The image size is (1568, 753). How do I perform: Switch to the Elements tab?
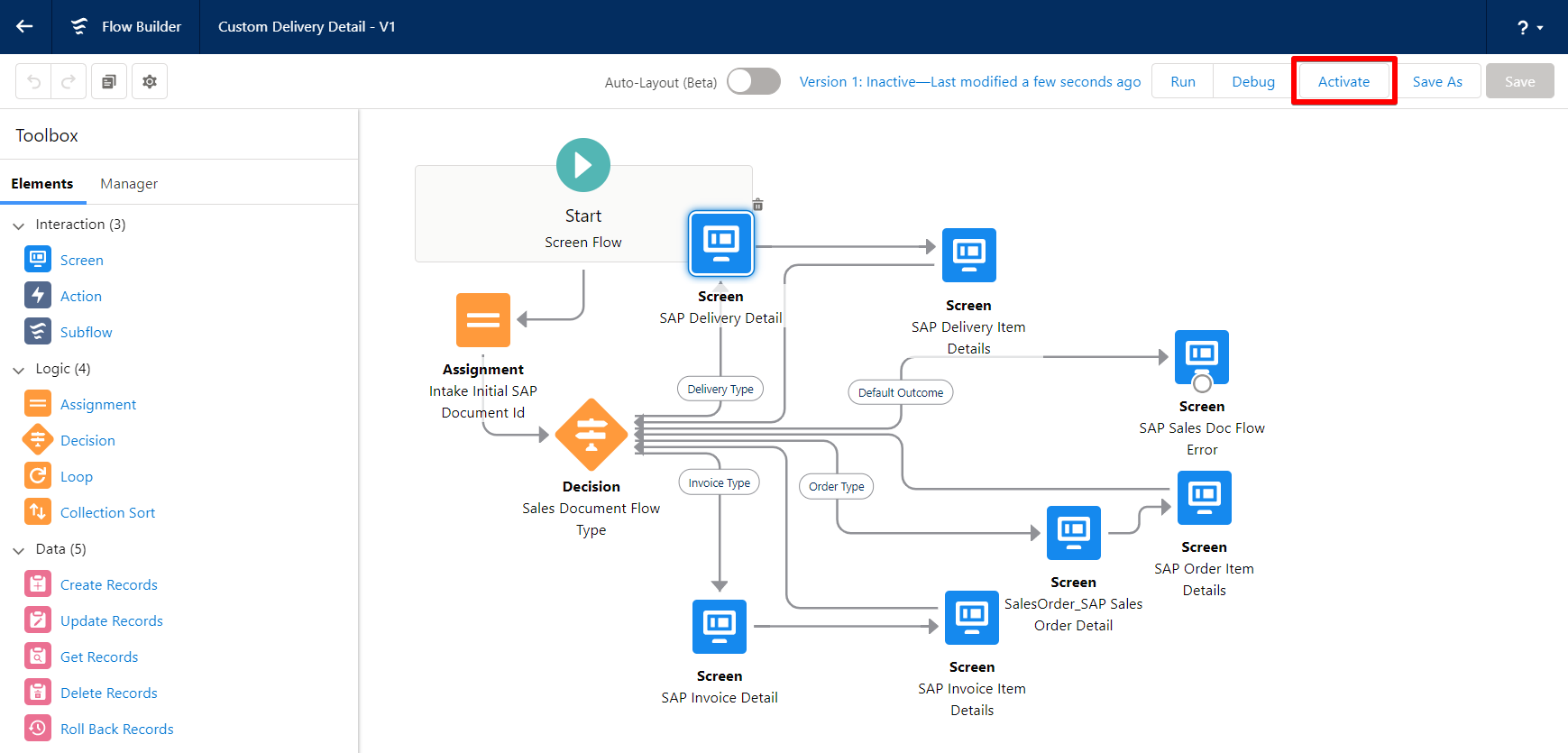42,183
